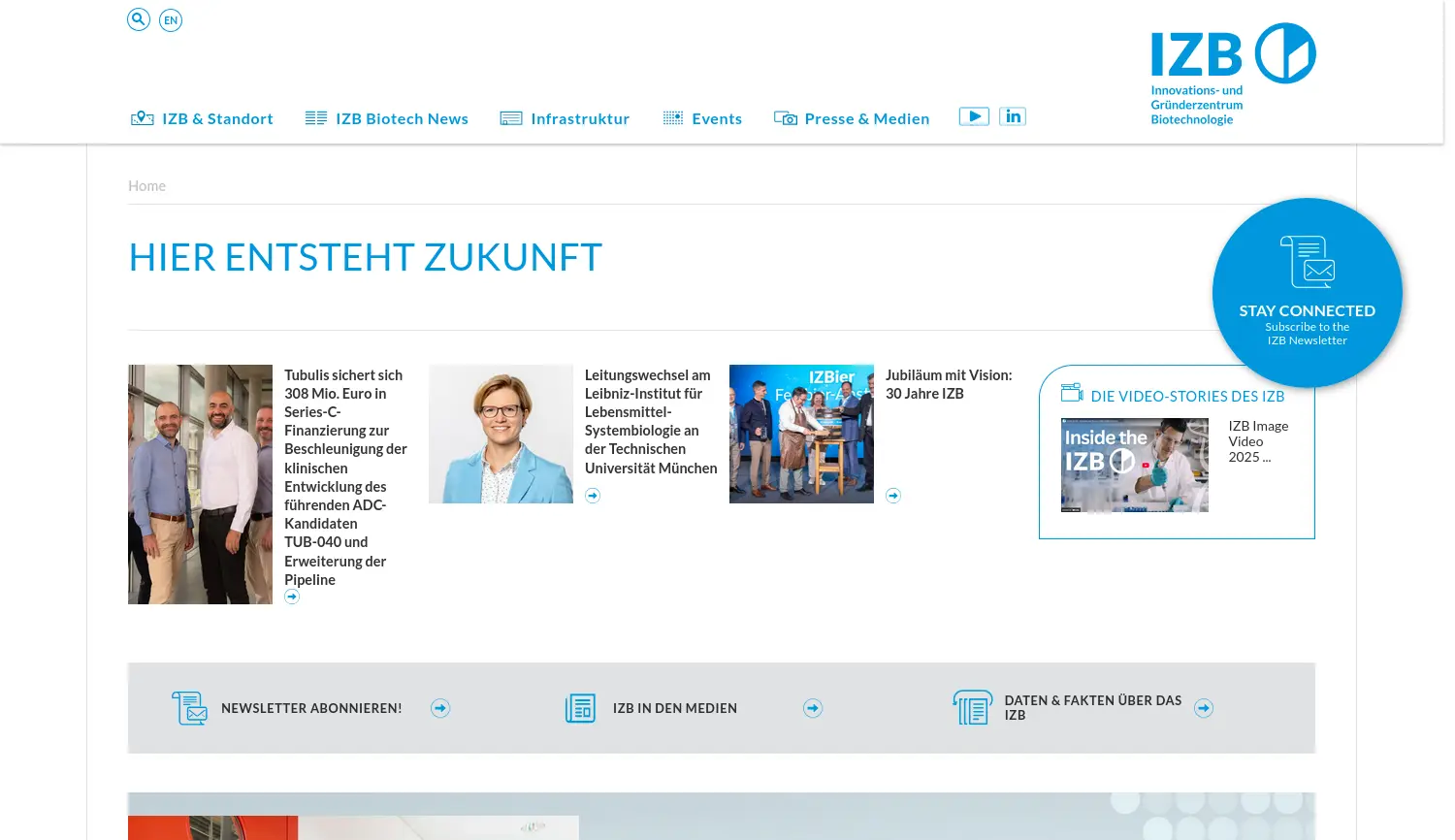
Task: Open the IZB LinkedIn icon
Action: point(1013,115)
